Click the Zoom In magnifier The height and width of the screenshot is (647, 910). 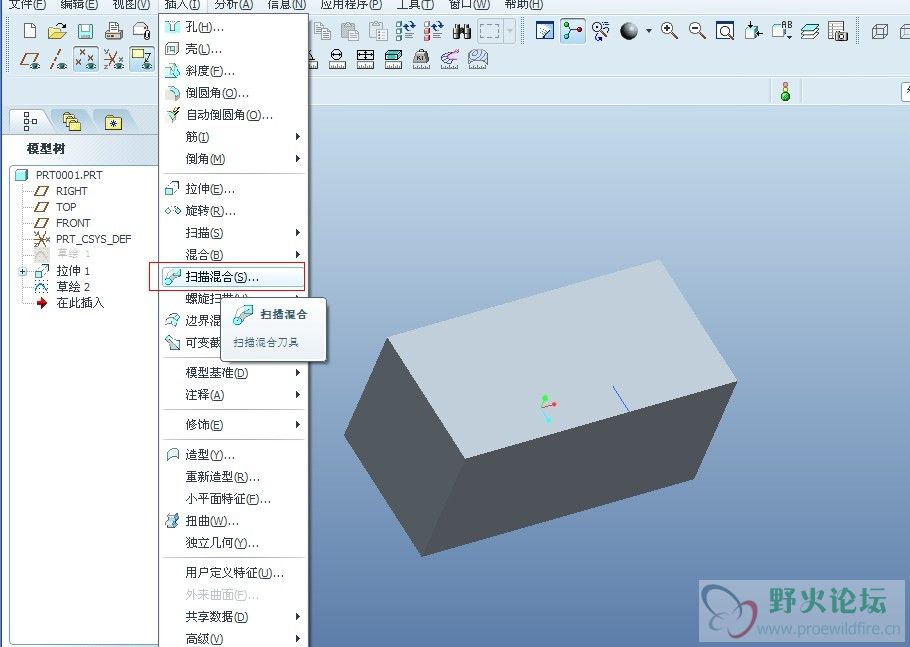coord(669,31)
